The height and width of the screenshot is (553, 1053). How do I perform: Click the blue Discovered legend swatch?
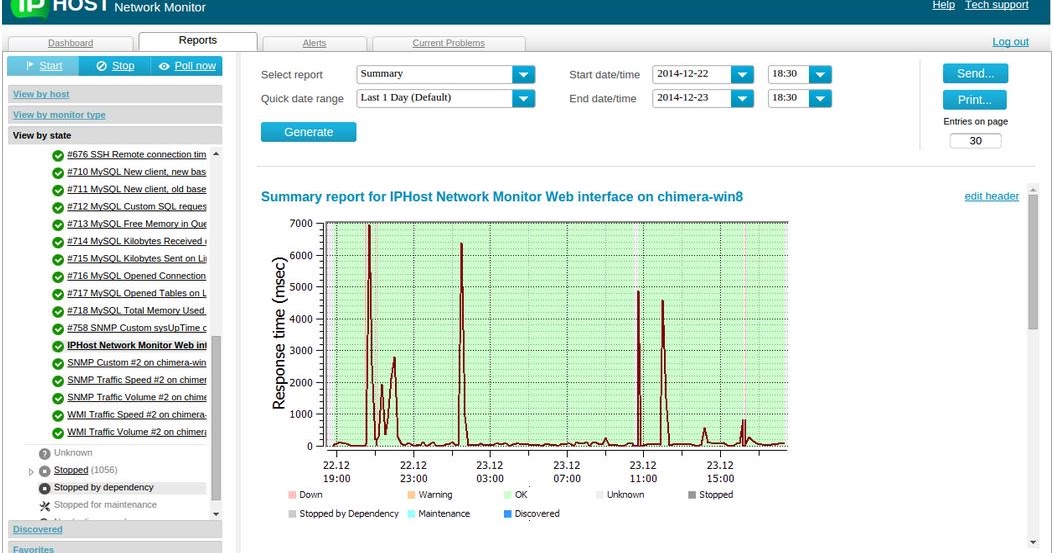point(508,514)
